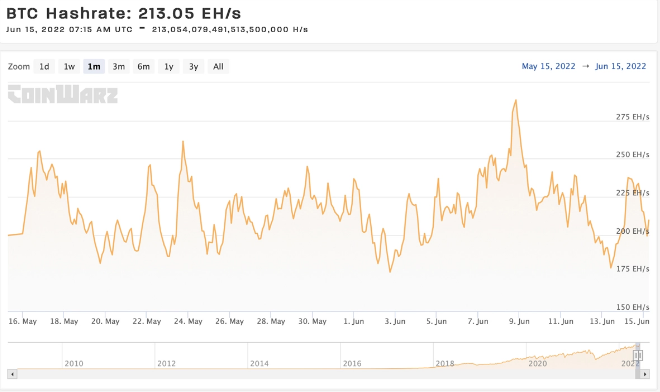Click the peak hashrate point near 9. Jun
660x392 pixels.
(x=516, y=100)
